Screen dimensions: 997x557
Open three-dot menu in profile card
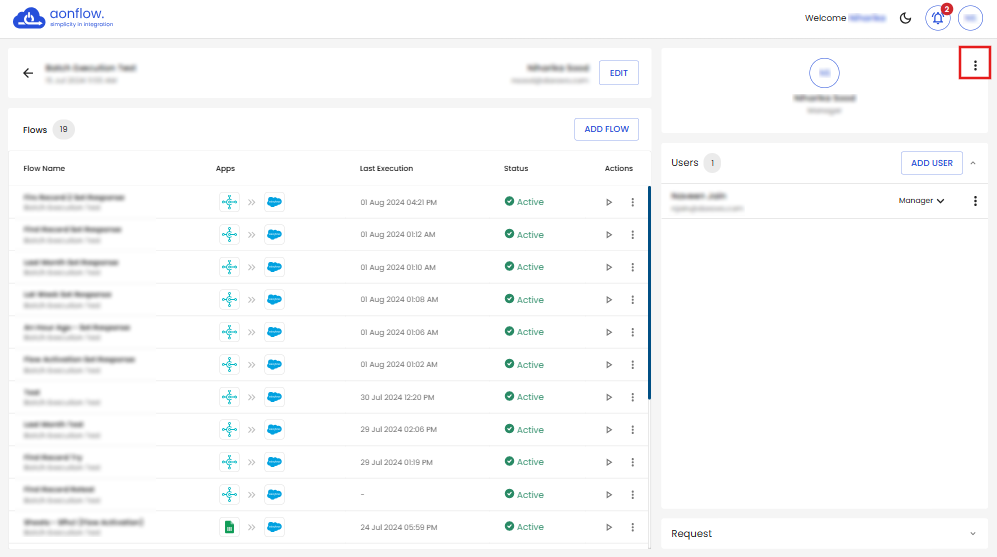[975, 65]
